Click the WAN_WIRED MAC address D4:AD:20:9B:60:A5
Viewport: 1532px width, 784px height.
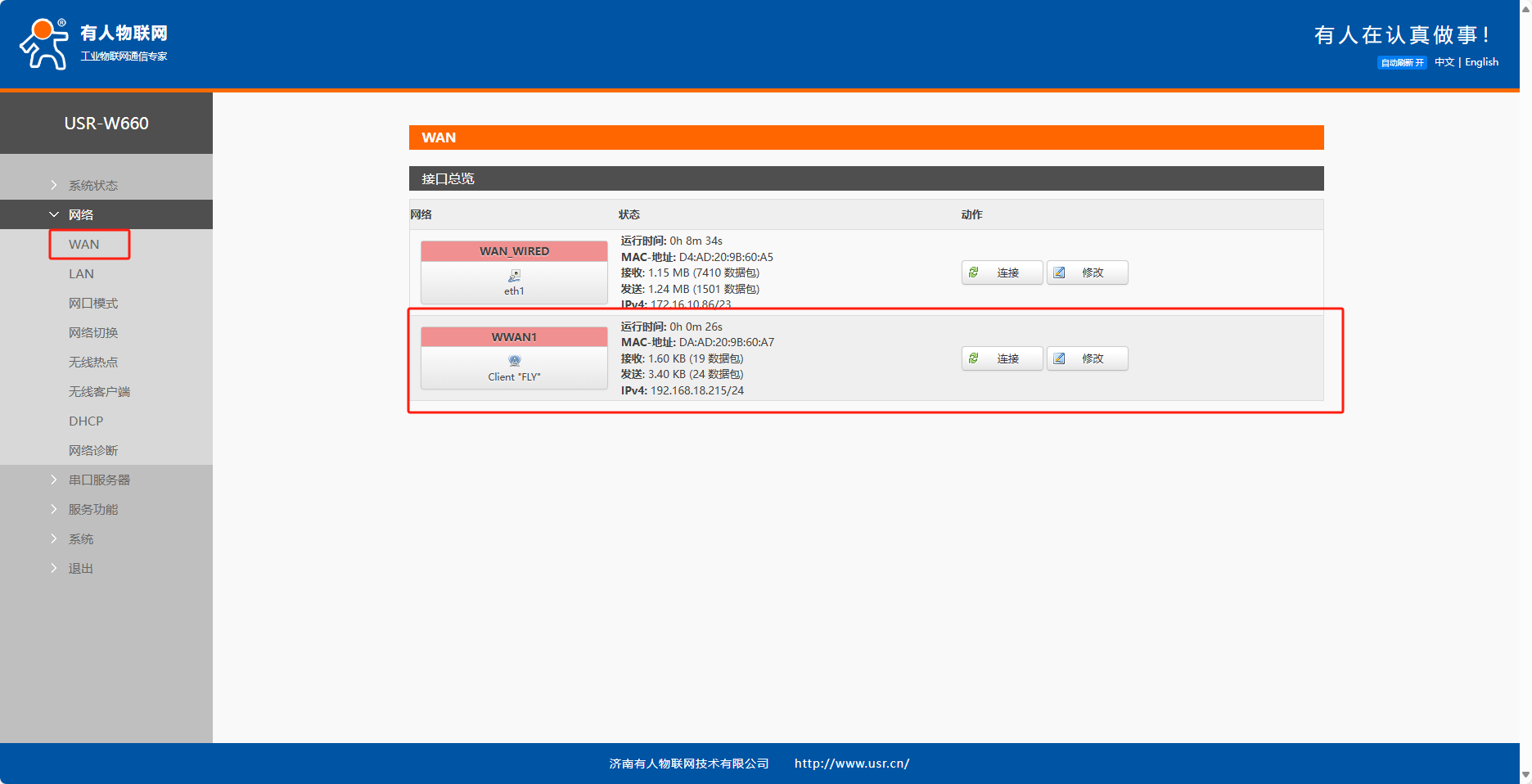click(x=726, y=257)
